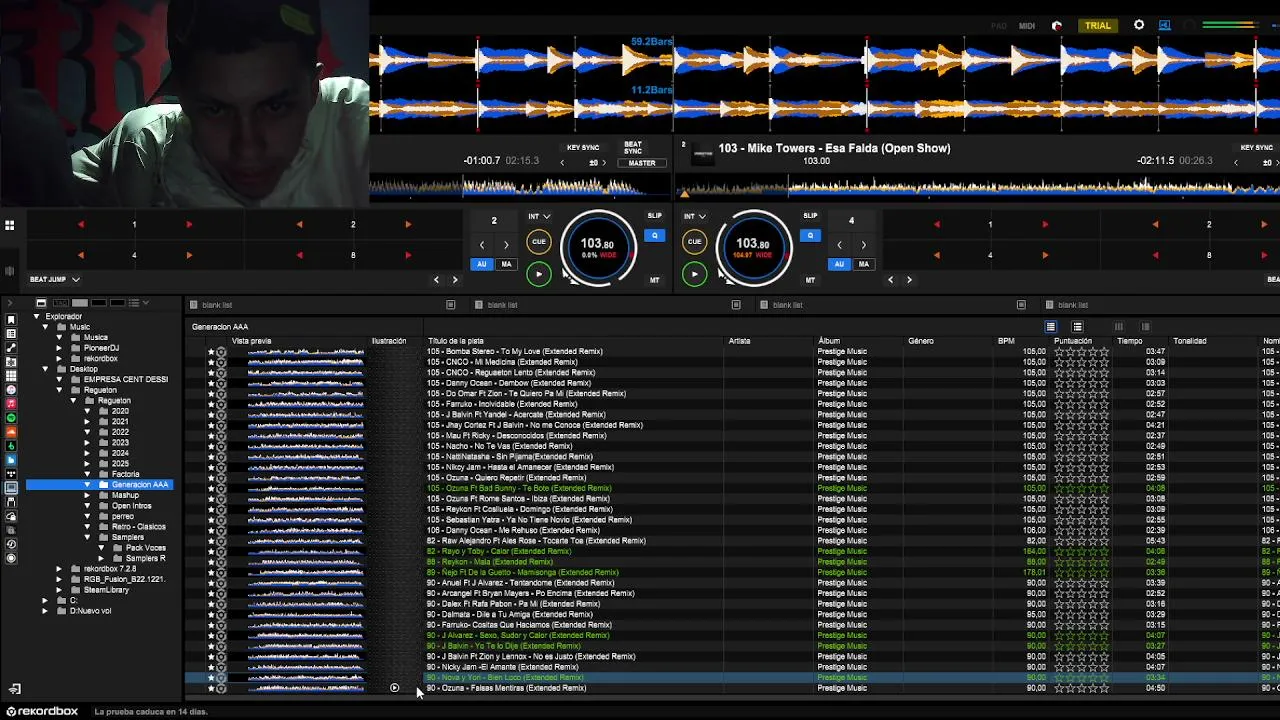The height and width of the screenshot is (720, 1280).
Task: Select the Explorer computer icon in sidebar
Action: pos(11,487)
